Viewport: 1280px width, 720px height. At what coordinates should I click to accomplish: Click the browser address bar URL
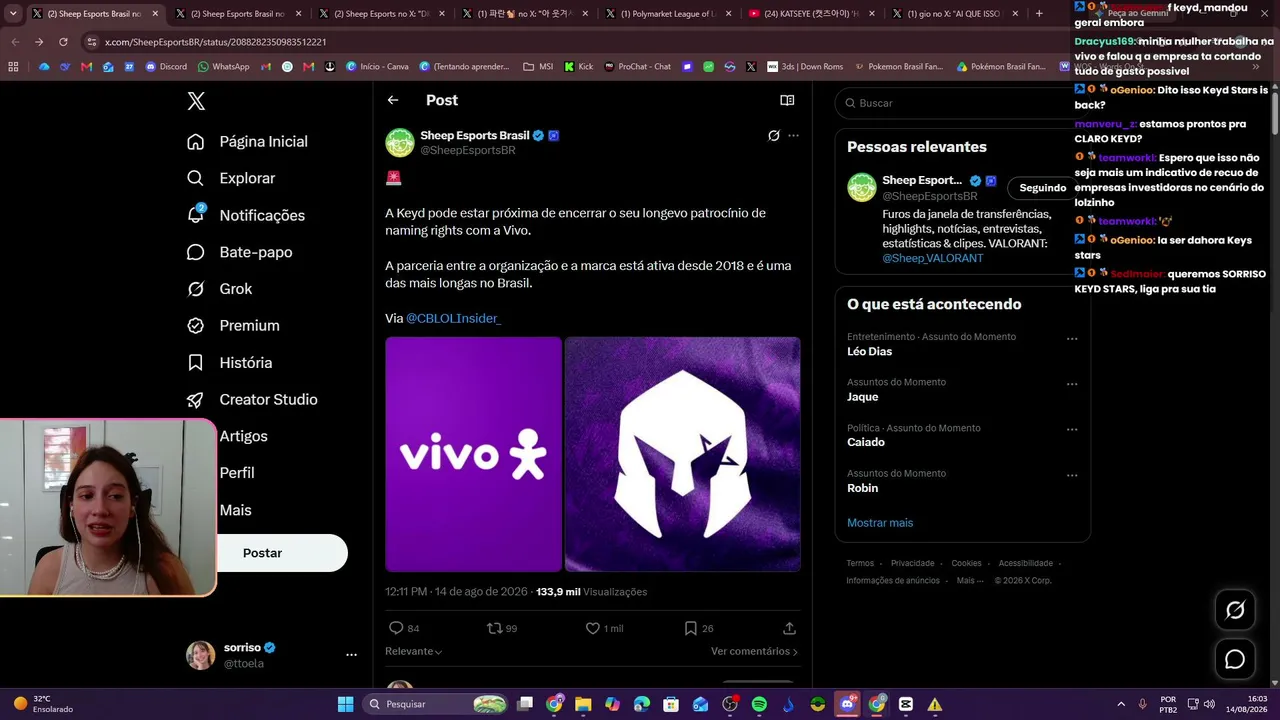tap(216, 42)
